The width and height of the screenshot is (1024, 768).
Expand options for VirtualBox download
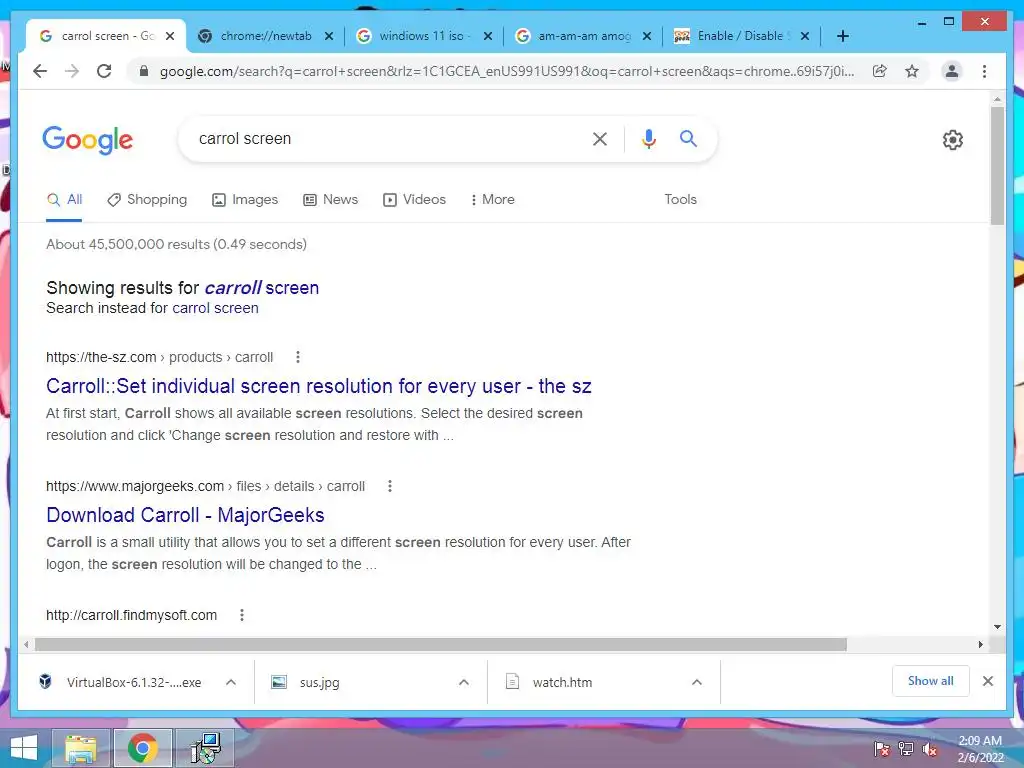pyautogui.click(x=231, y=682)
